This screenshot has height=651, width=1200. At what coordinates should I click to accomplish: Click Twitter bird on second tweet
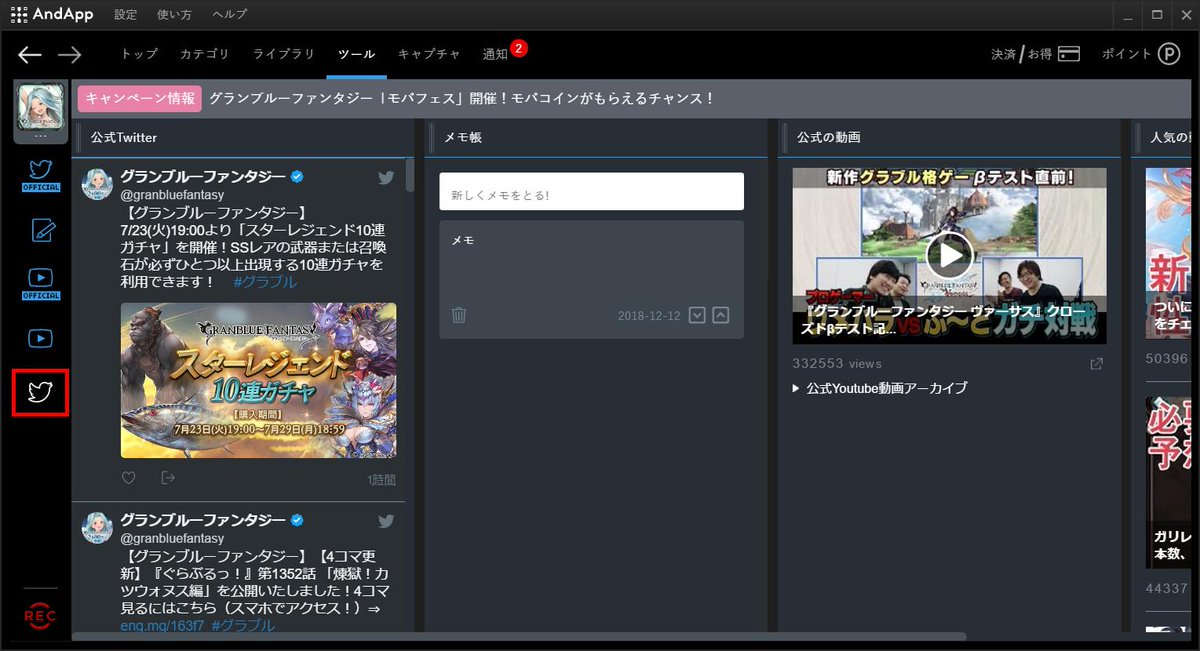[386, 521]
